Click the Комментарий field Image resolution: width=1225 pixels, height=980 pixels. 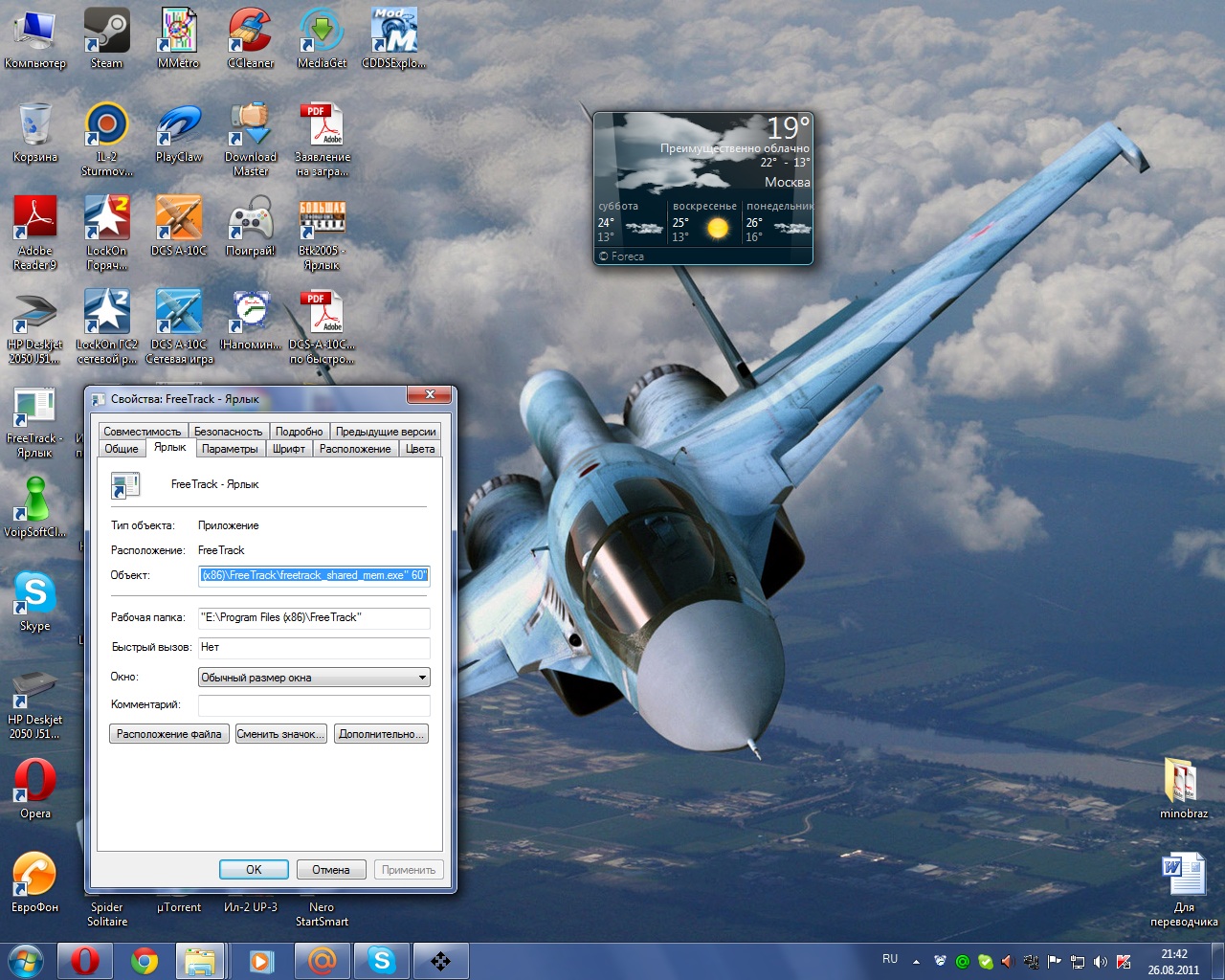(x=314, y=705)
